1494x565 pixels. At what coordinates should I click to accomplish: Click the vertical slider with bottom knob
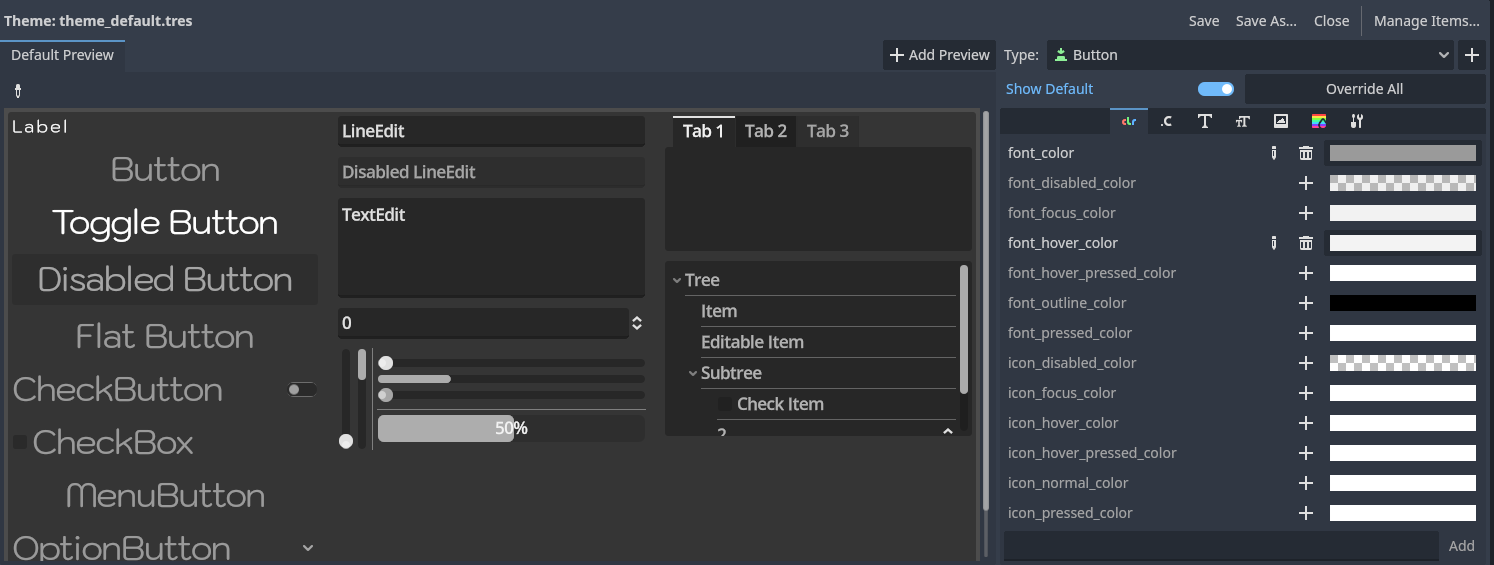click(346, 399)
